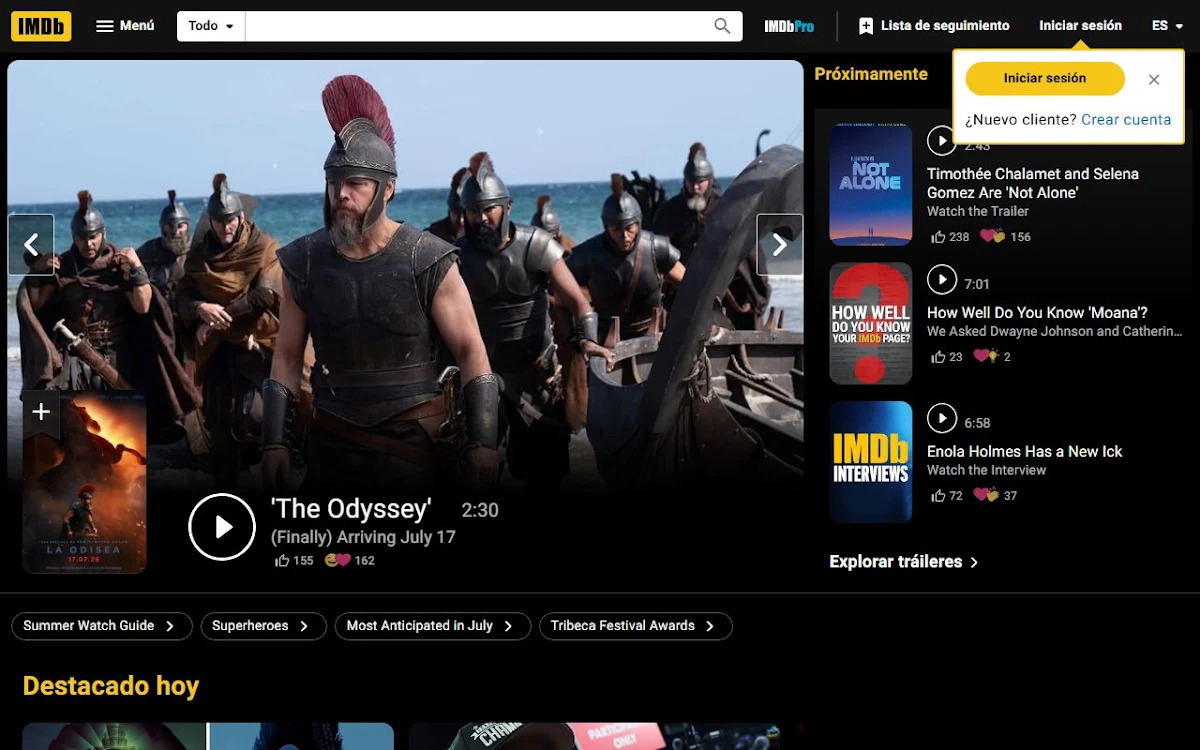Image resolution: width=1200 pixels, height=750 pixels.
Task: Open How Well Do You Know 'Moana'? title
Action: (x=1037, y=313)
